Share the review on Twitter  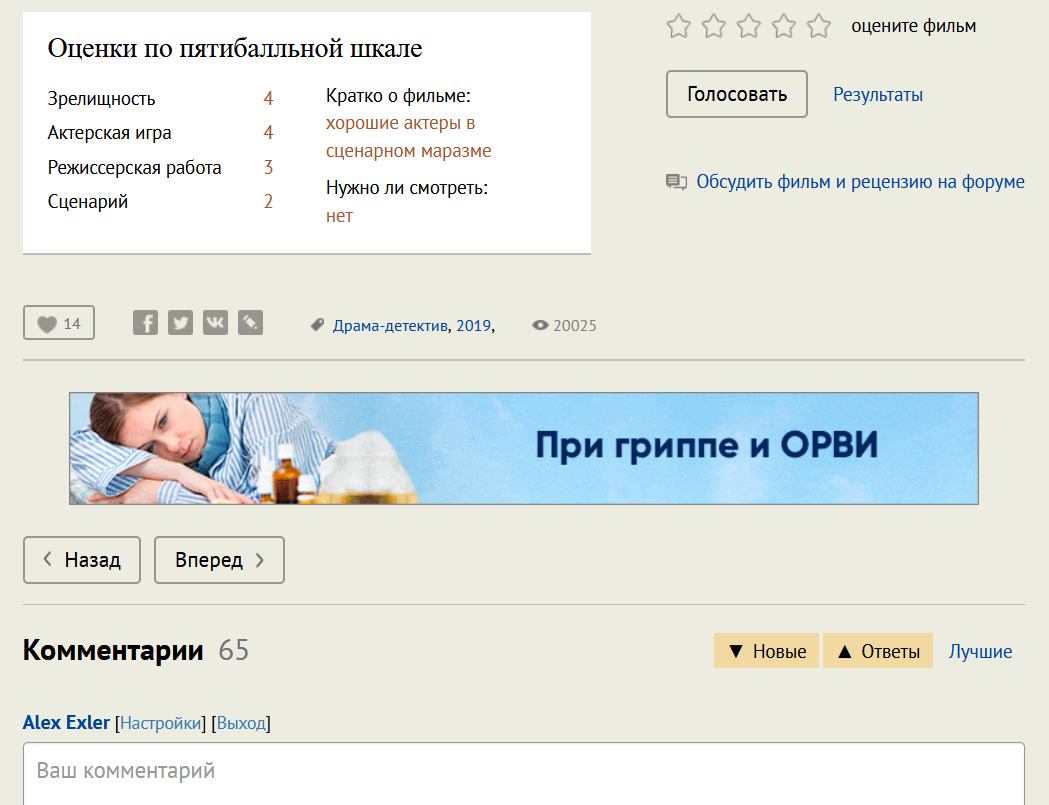tap(180, 323)
